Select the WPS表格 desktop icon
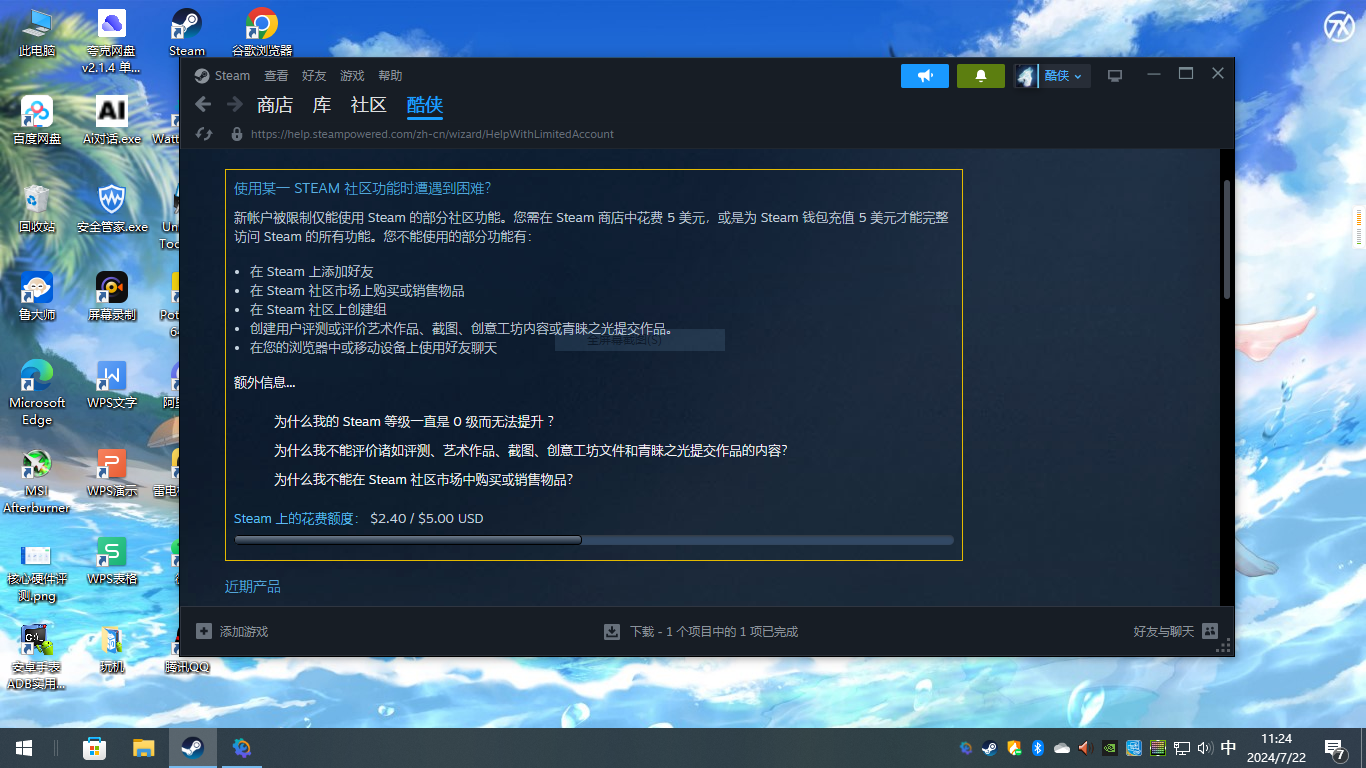The height and width of the screenshot is (768, 1366). (x=112, y=560)
